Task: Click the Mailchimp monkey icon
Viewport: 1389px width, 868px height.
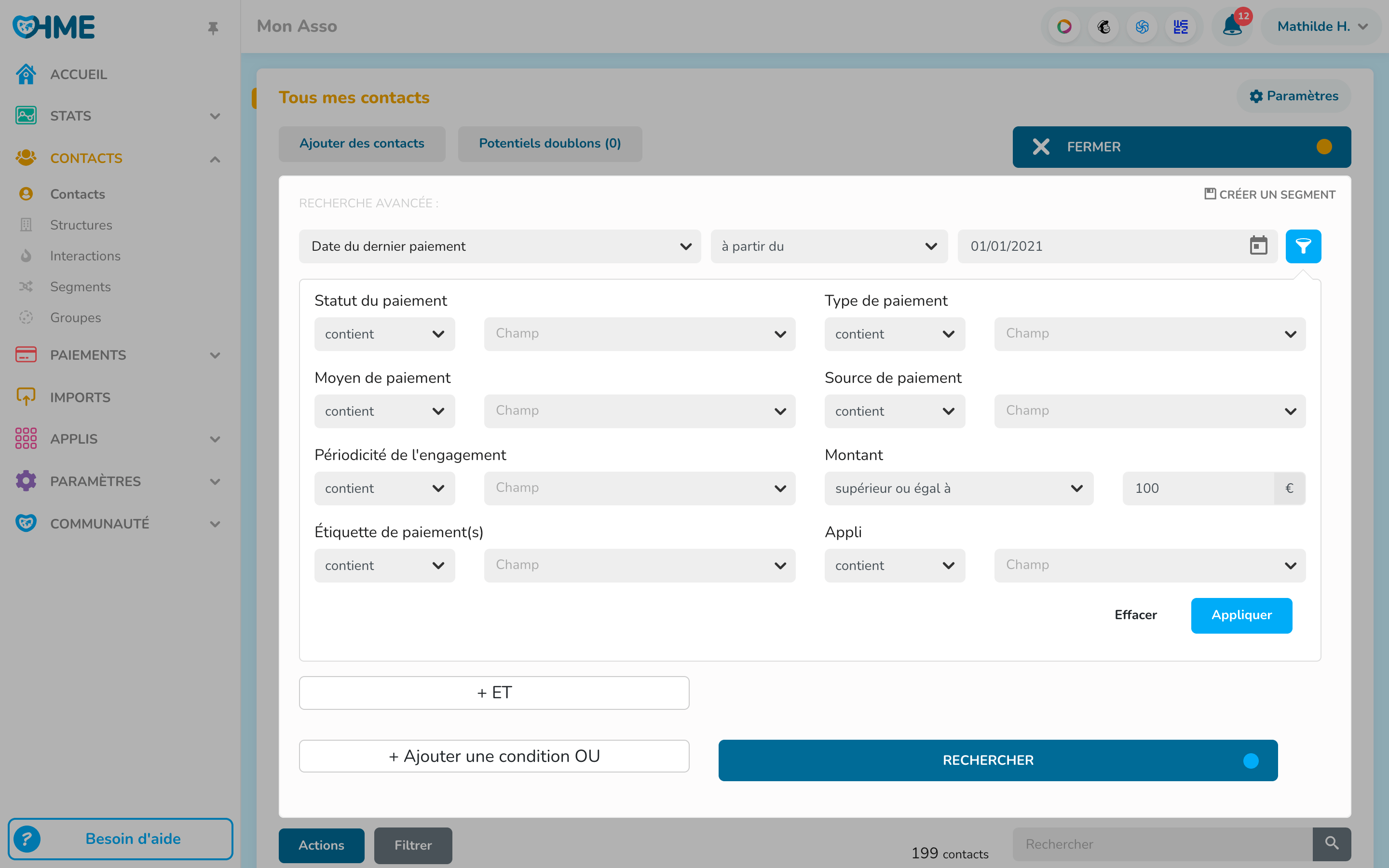Action: coord(1103,27)
